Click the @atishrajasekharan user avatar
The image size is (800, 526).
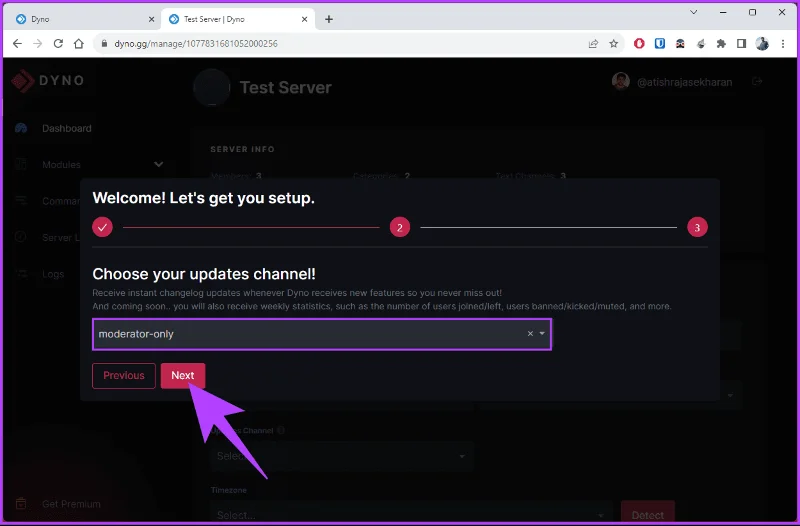point(620,82)
